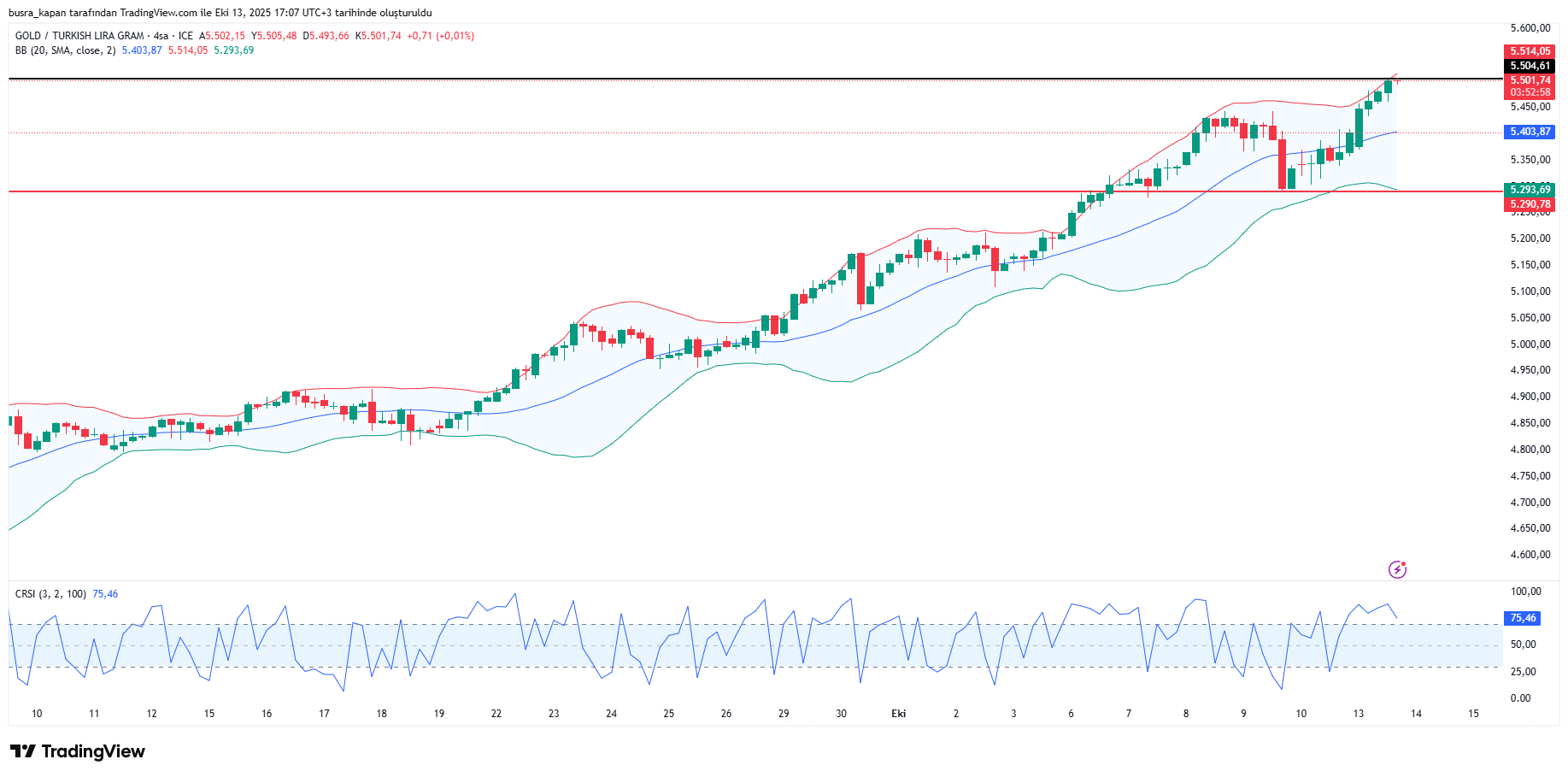Screen dimensions: 1568x777
Task: Click the busra_kapan snapshot header text
Action: (x=220, y=13)
